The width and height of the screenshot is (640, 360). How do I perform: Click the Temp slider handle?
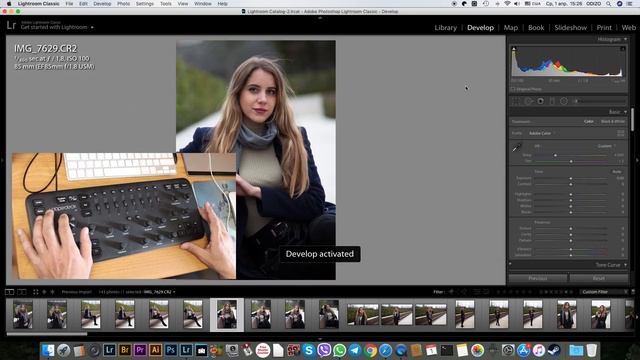(x=556, y=156)
